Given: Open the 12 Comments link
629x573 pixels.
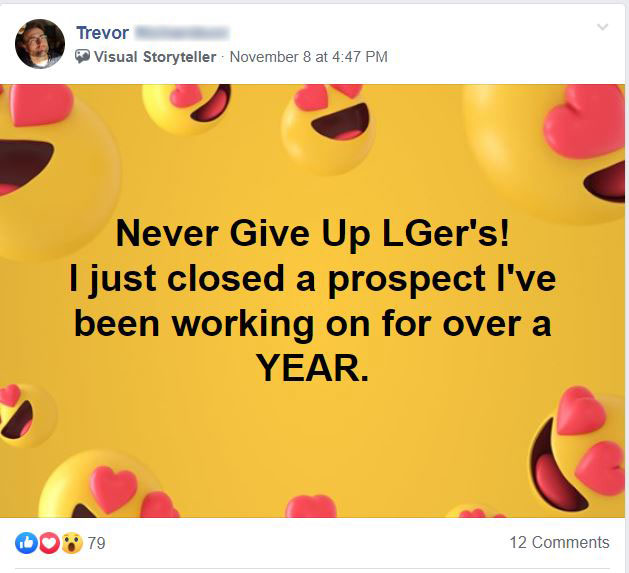Looking at the screenshot, I should pyautogui.click(x=559, y=543).
